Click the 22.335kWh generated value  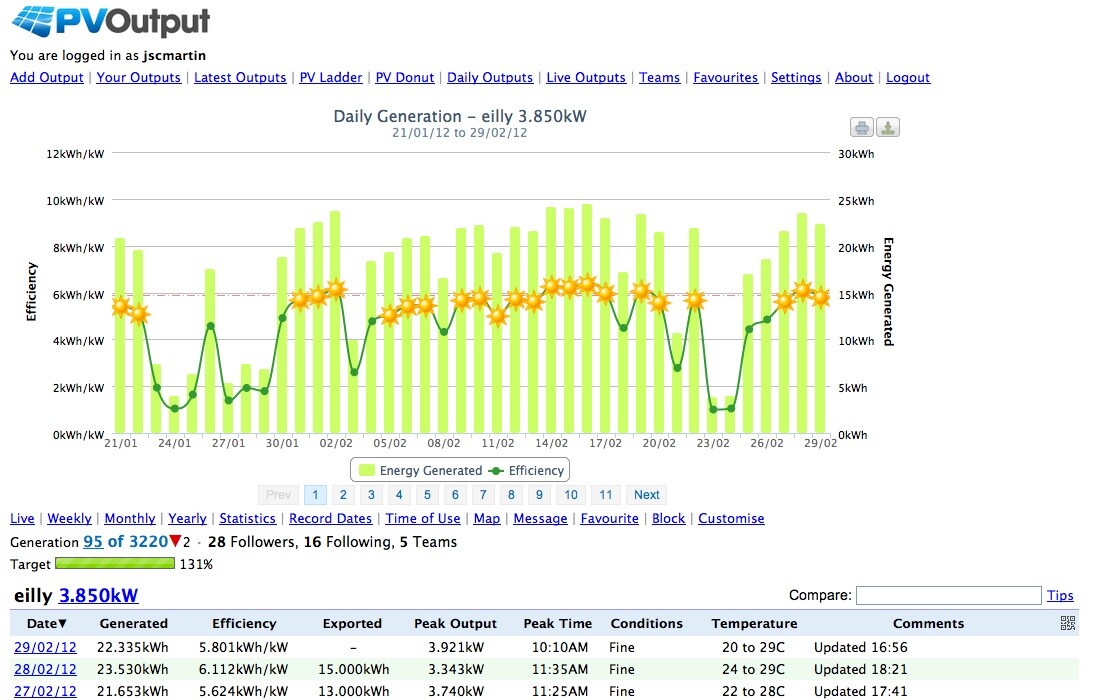(132, 647)
